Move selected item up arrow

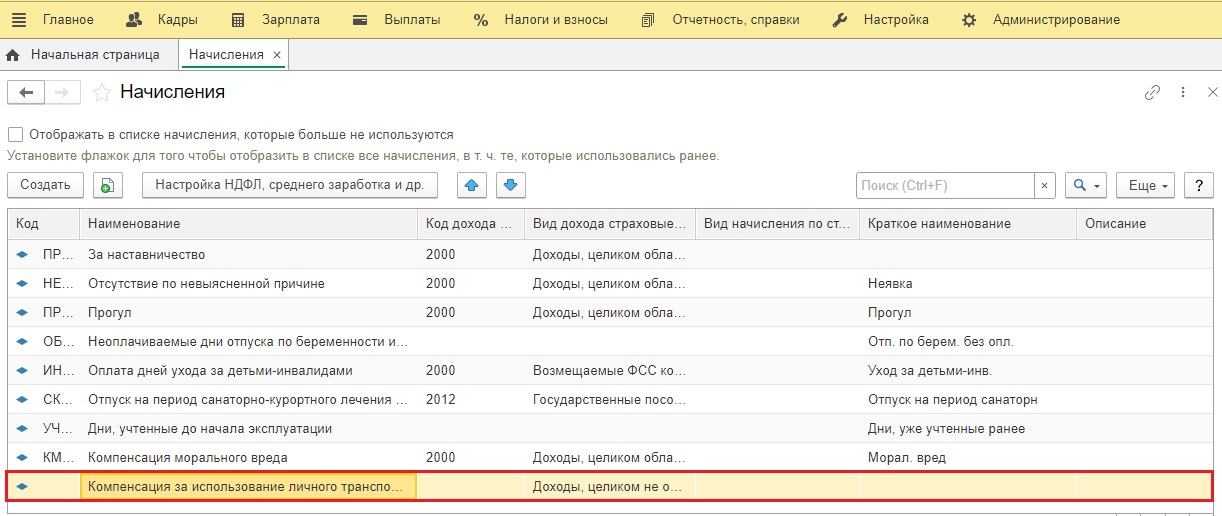[x=473, y=185]
